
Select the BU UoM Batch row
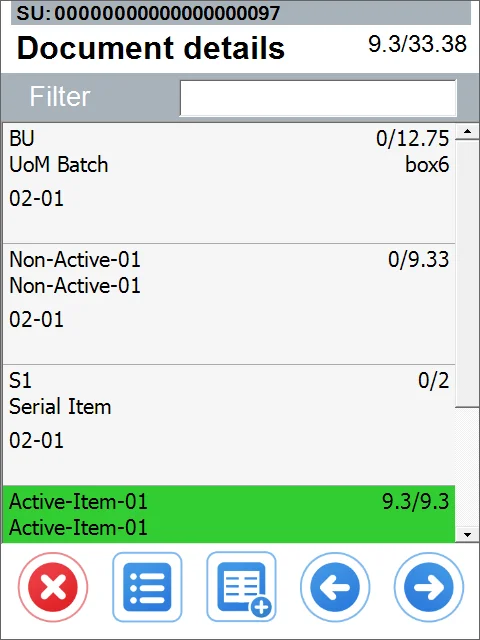pyautogui.click(x=229, y=183)
